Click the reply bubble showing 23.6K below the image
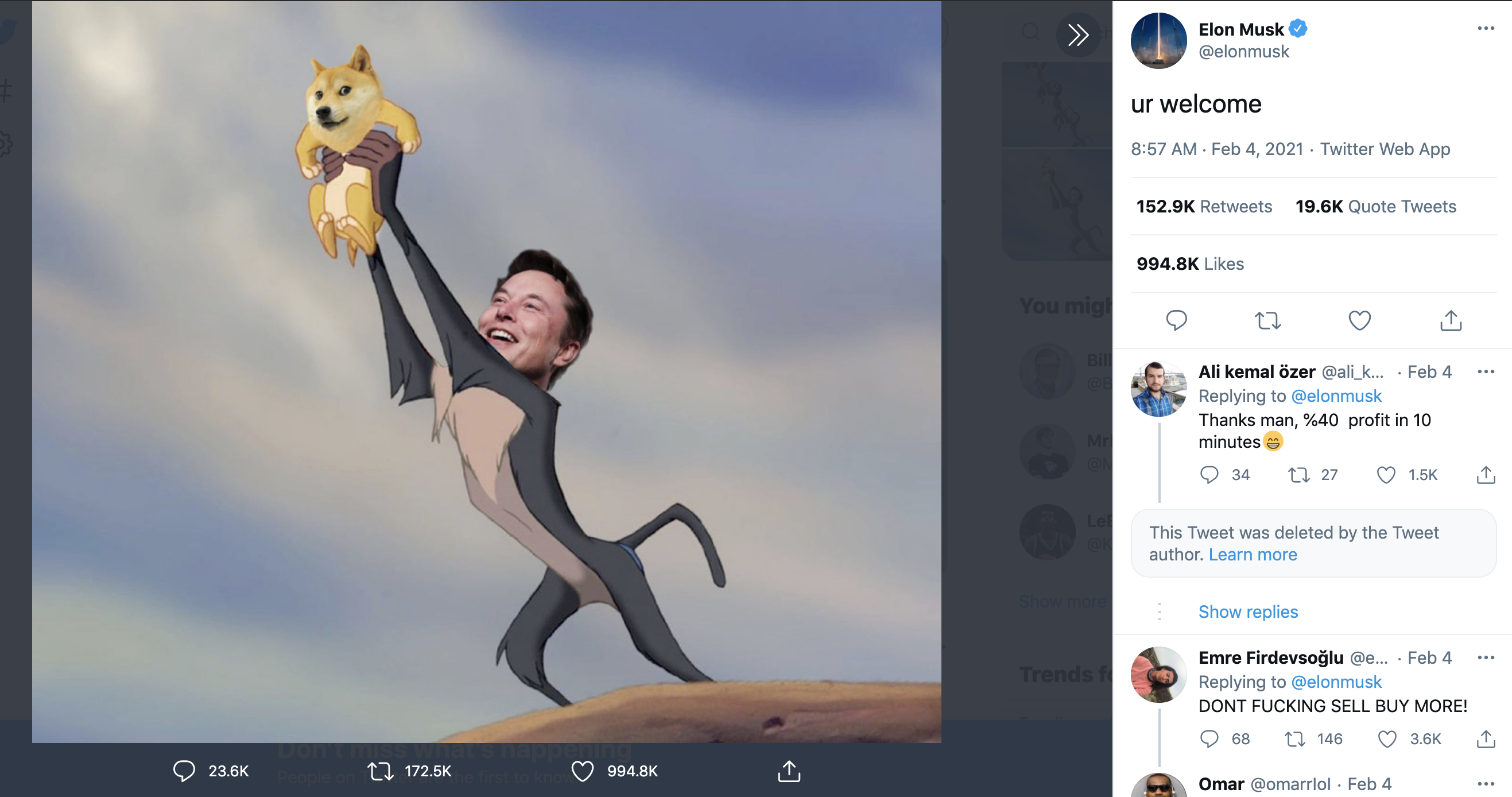This screenshot has height=797, width=1512. [x=184, y=771]
